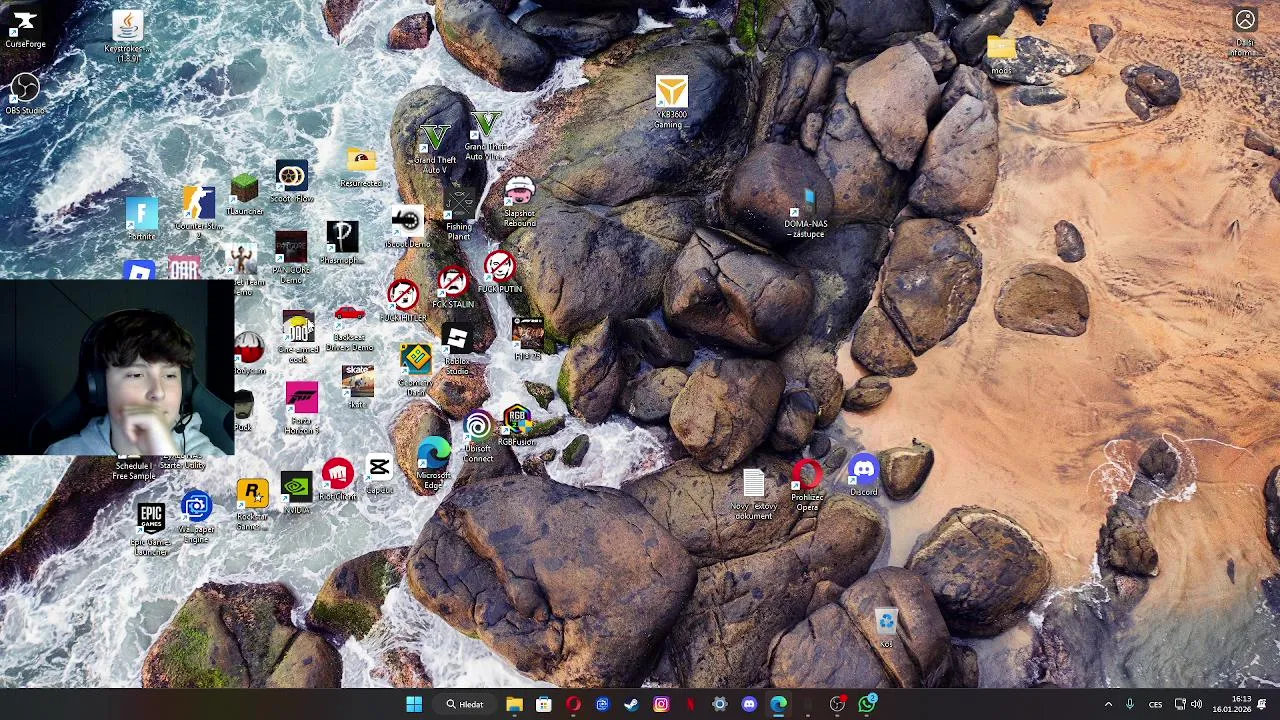This screenshot has width=1280, height=720.
Task: Open OBS Studio from the taskbar
Action: [837, 704]
